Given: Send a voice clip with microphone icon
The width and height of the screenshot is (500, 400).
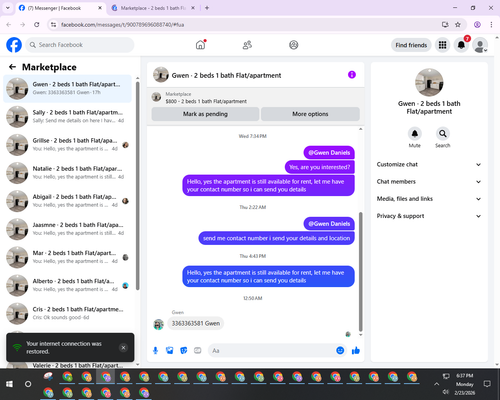Looking at the screenshot, I should point(155,350).
